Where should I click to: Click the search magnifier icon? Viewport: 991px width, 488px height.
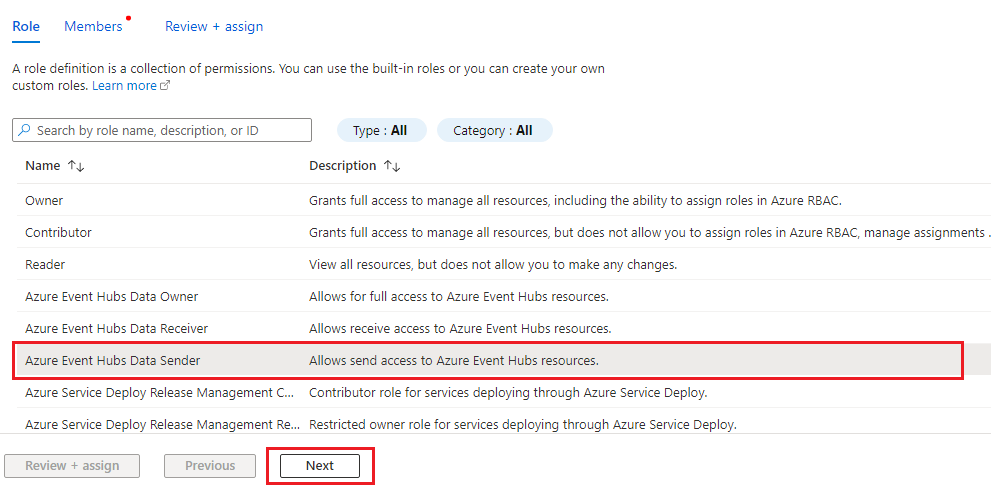pyautogui.click(x=24, y=131)
